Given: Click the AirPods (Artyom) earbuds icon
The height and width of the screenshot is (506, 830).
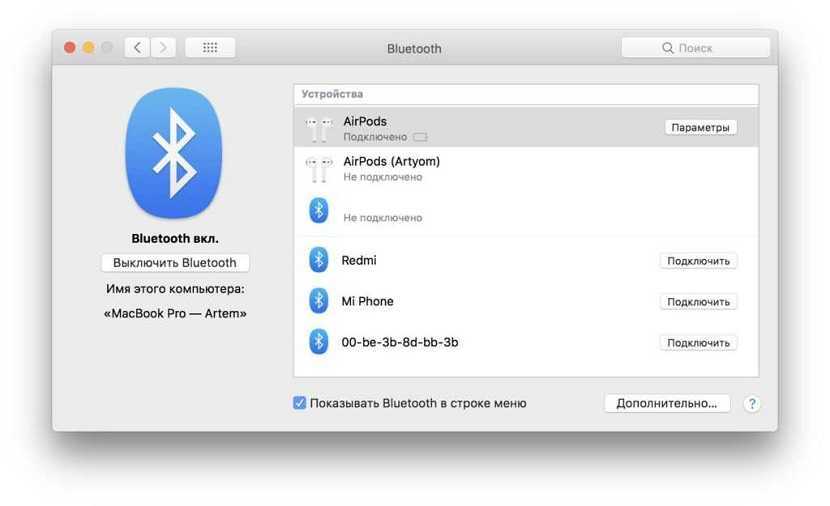Looking at the screenshot, I should 319,168.
